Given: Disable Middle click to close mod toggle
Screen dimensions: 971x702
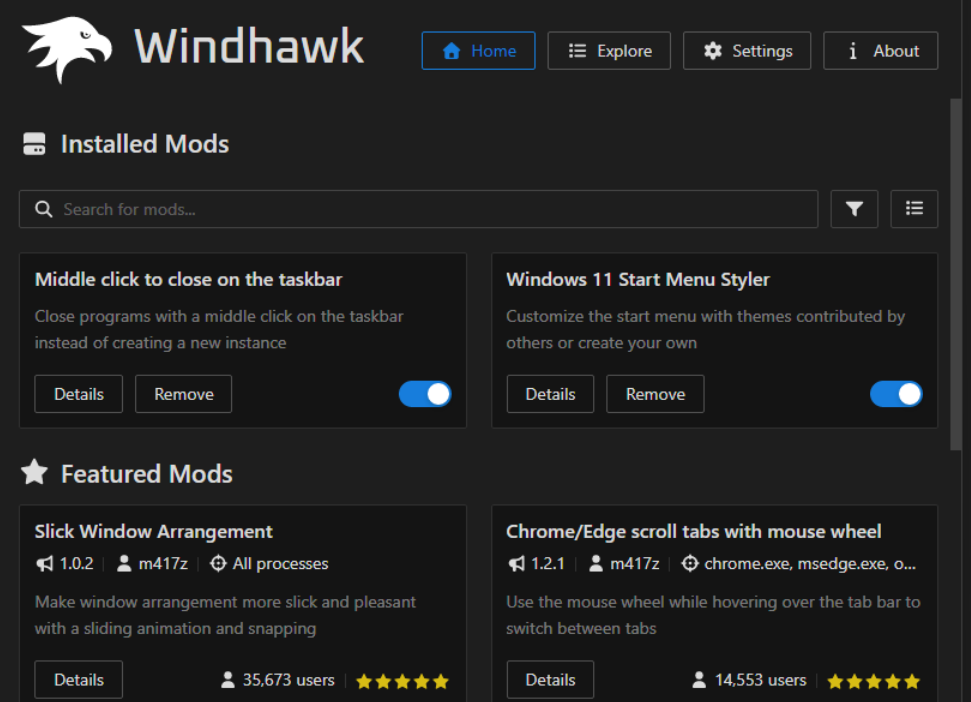Looking at the screenshot, I should coord(425,394).
